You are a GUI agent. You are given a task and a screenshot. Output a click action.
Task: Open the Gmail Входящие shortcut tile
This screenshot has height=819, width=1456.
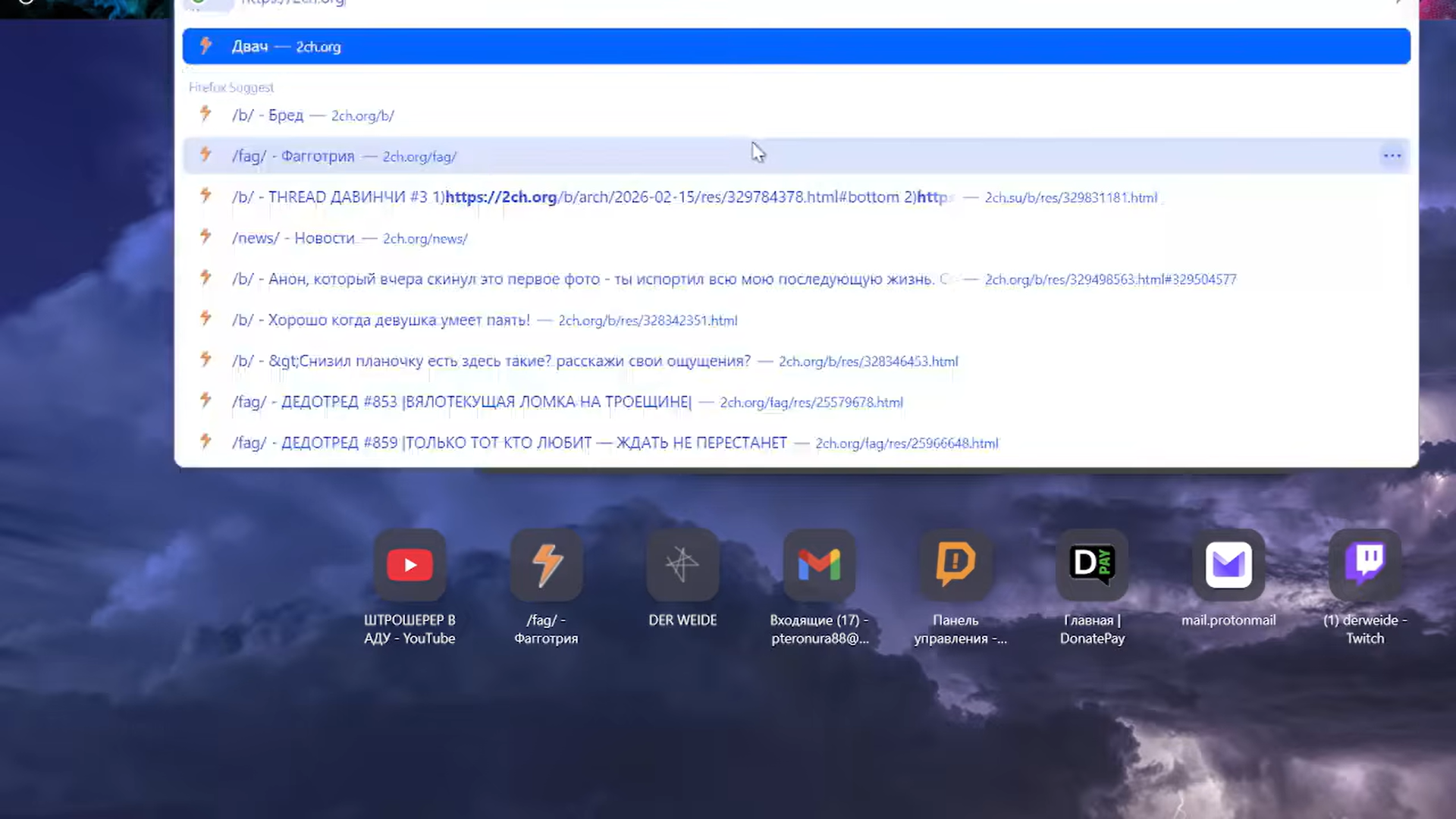(819, 566)
